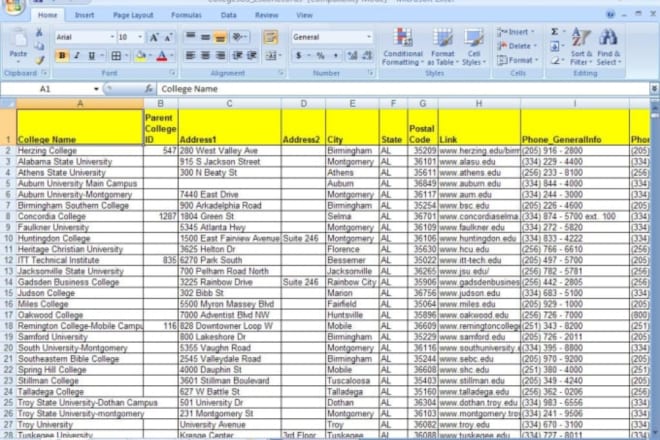Switch to the View tab
The image size is (660, 440).
[x=304, y=15]
